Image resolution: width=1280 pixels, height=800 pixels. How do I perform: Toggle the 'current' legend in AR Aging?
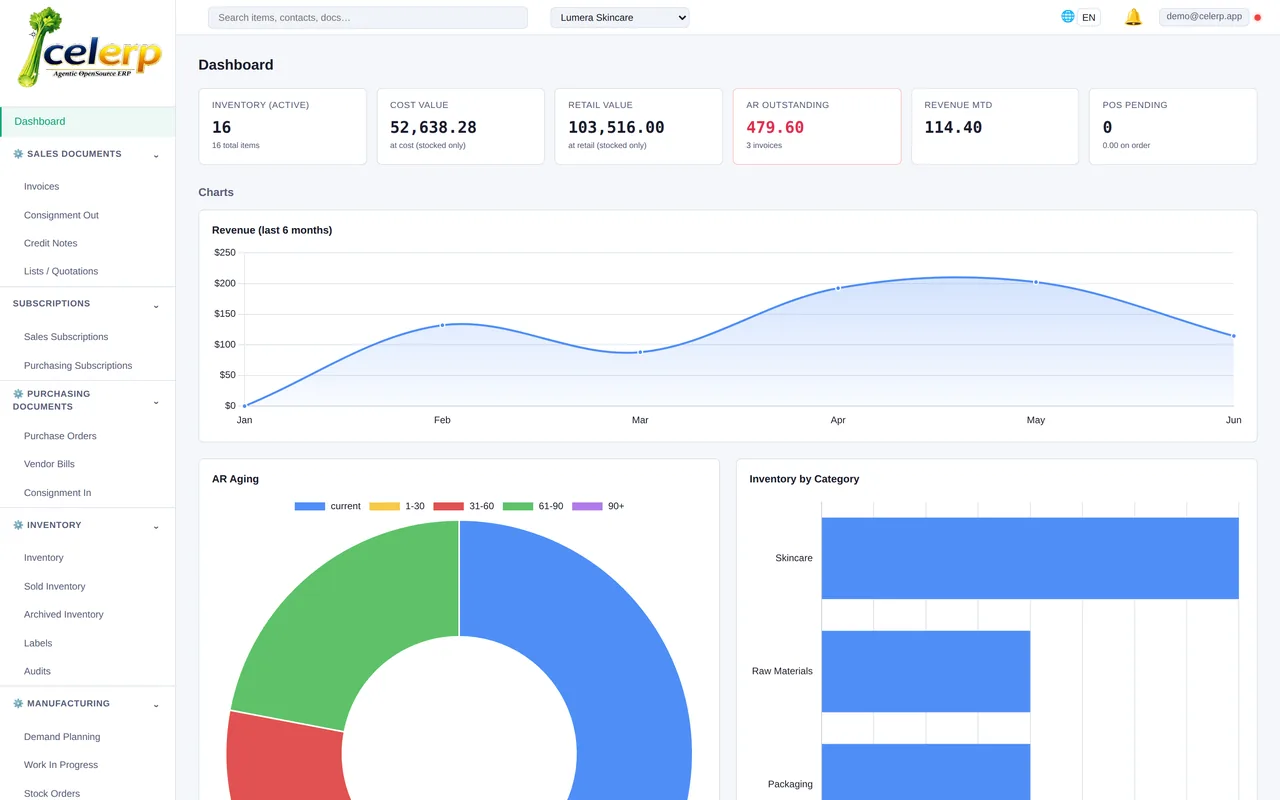pyautogui.click(x=327, y=506)
